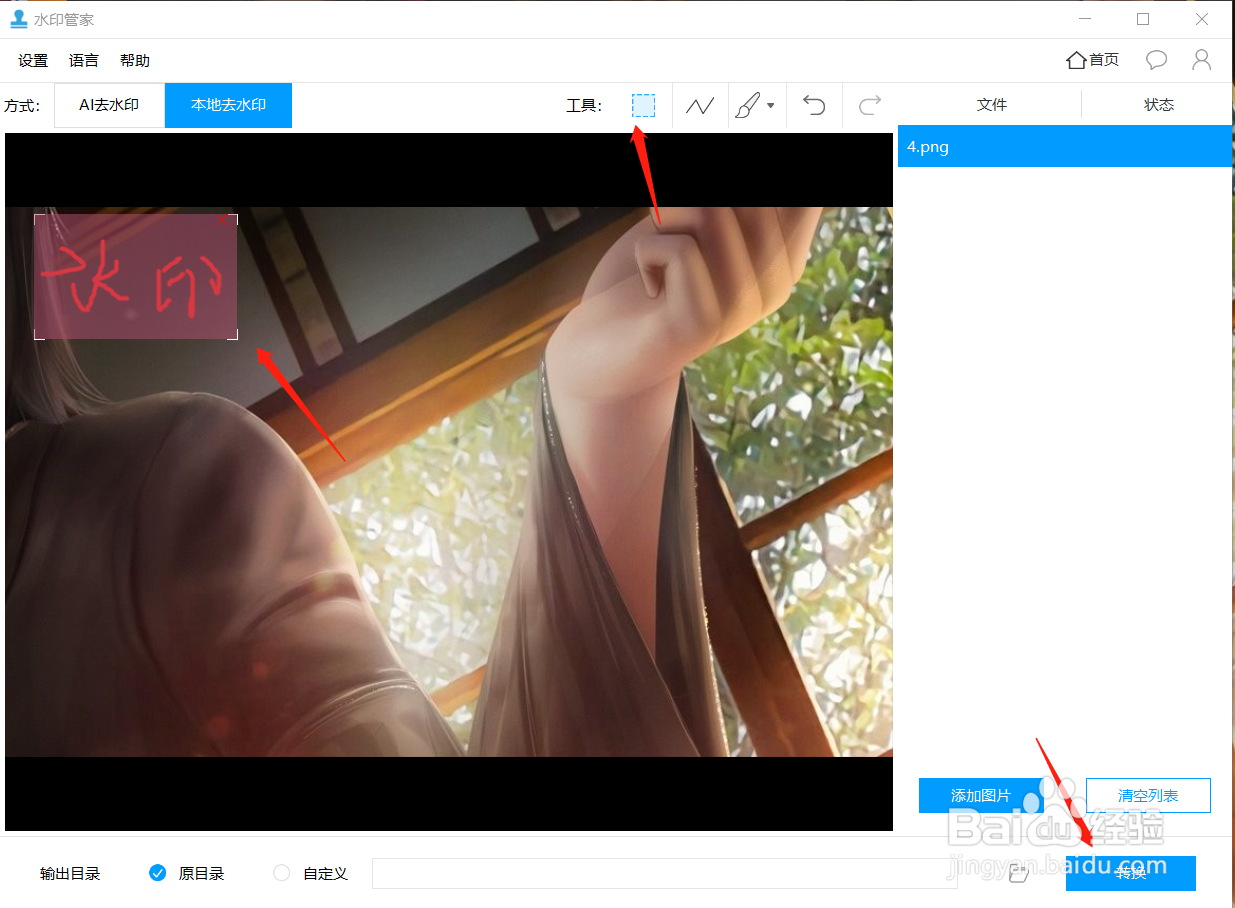The image size is (1235, 908).
Task: Go to 首页 home page
Action: point(1093,60)
